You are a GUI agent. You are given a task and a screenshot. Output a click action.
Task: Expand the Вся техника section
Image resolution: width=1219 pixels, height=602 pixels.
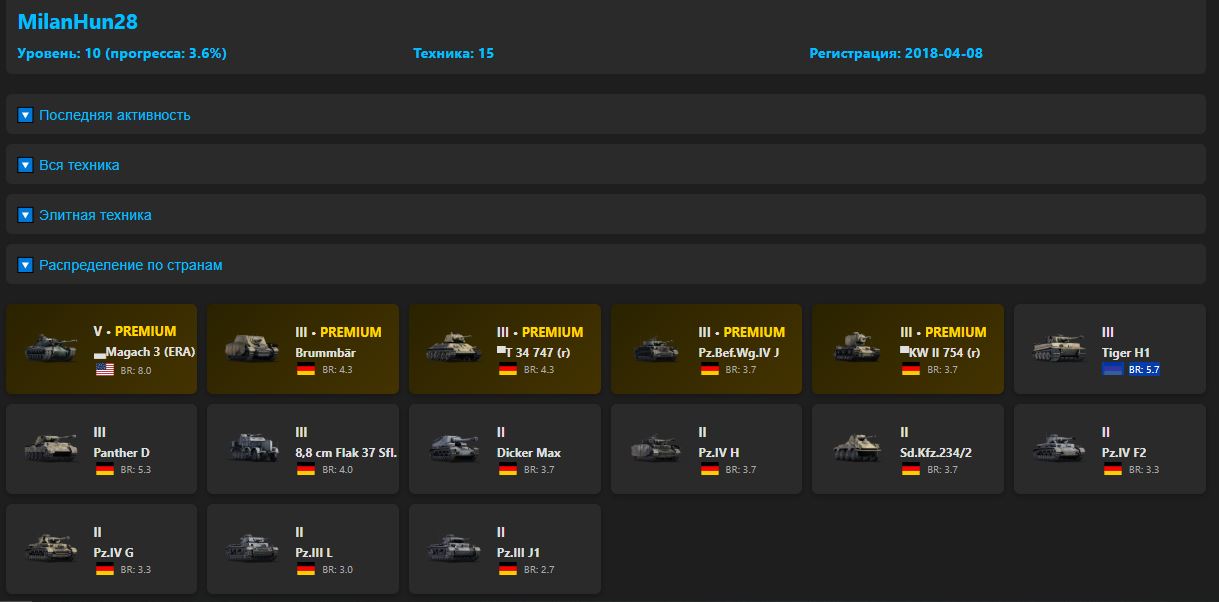point(26,165)
